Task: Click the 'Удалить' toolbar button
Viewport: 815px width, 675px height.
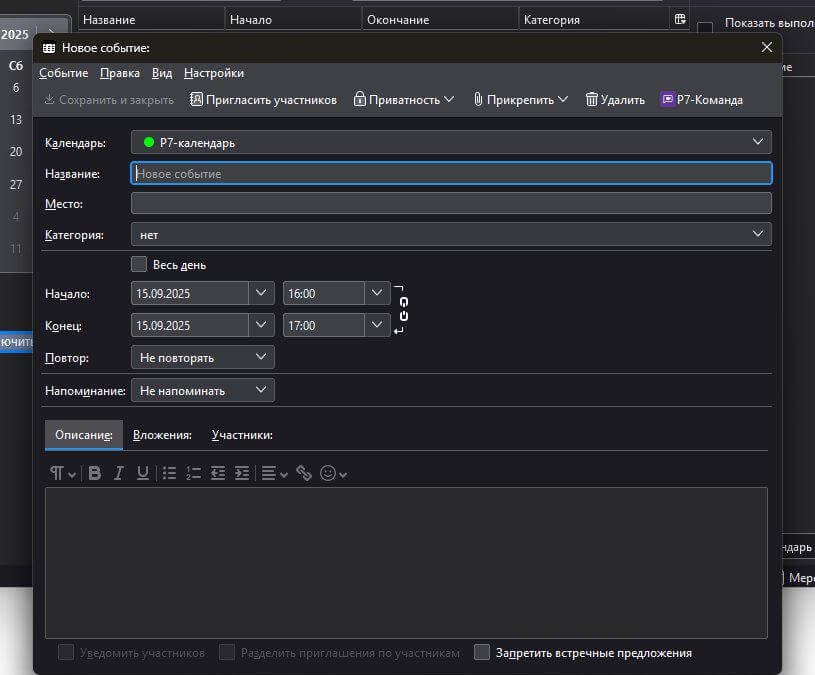Action: click(615, 100)
